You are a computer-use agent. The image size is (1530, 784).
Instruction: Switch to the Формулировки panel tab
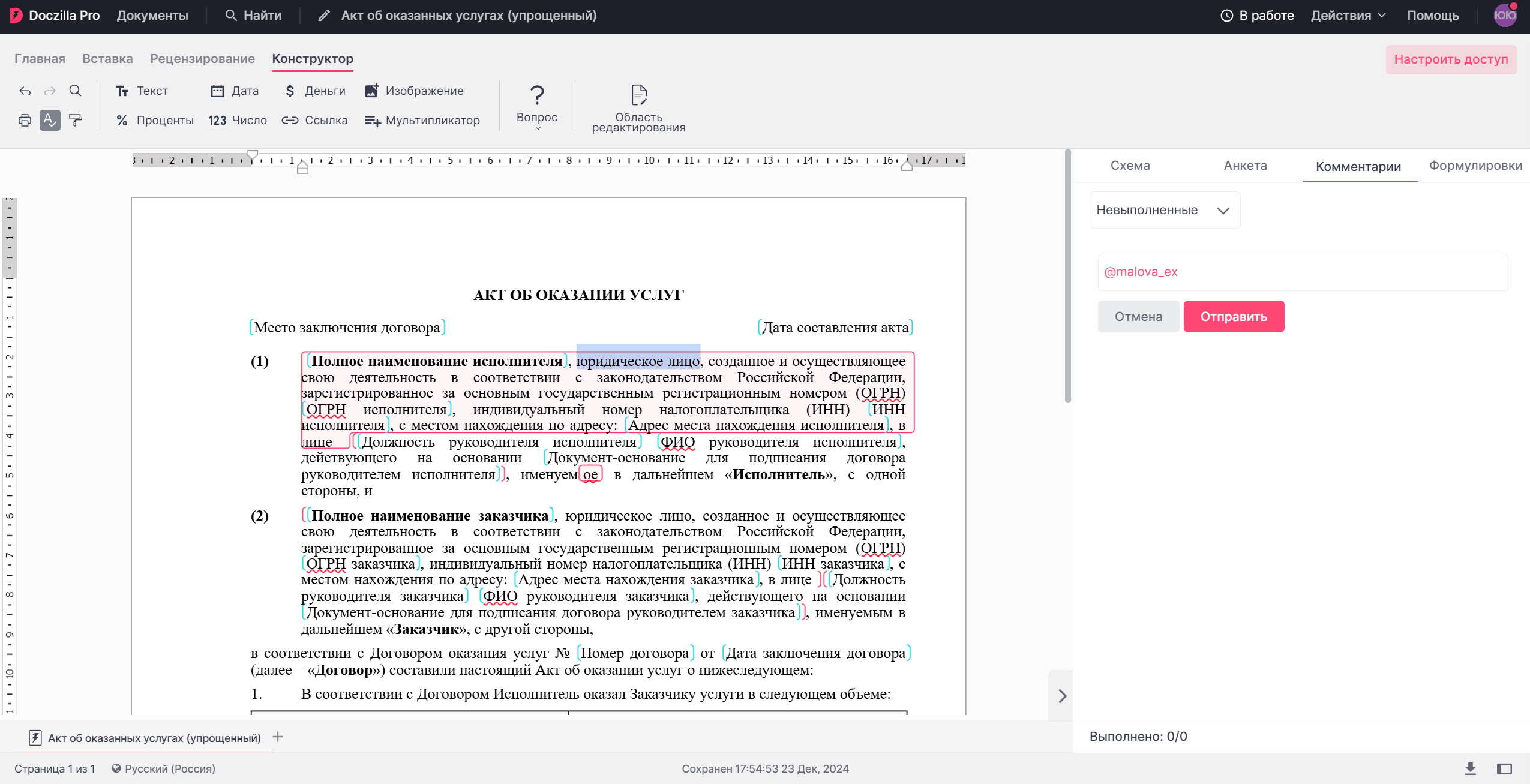(x=1475, y=166)
